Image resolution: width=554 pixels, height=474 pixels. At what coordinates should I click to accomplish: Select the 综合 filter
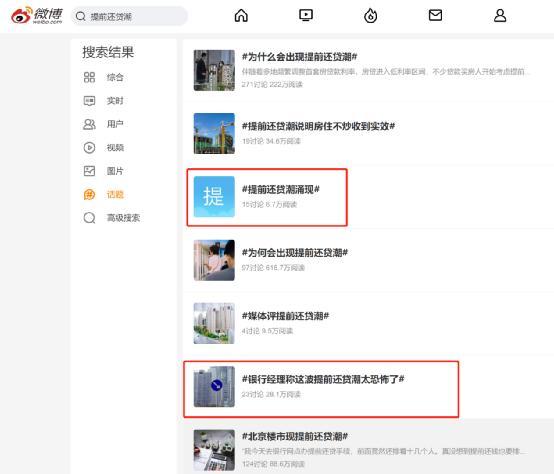click(x=115, y=77)
